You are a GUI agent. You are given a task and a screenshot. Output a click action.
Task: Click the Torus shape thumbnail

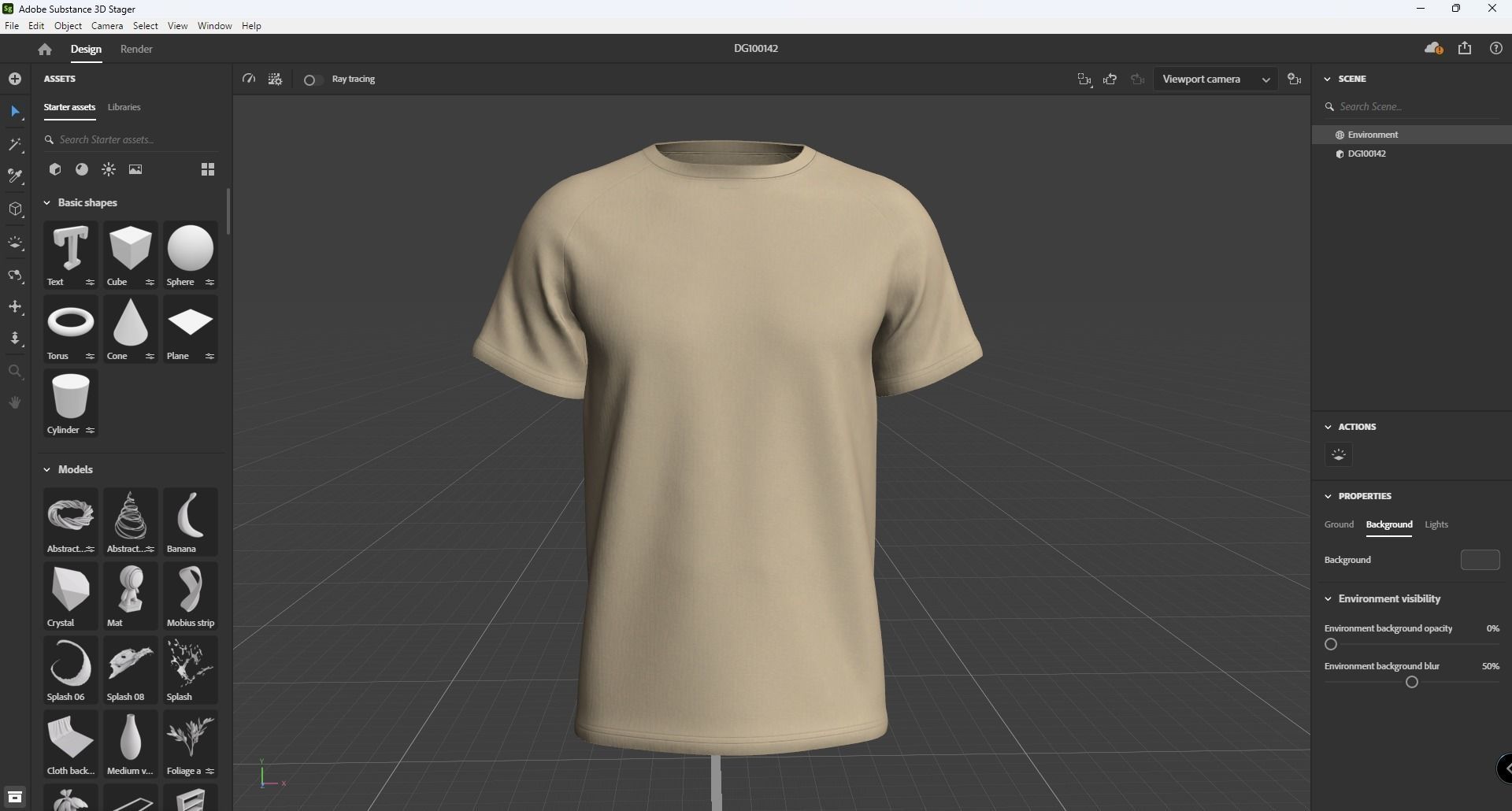click(x=71, y=329)
